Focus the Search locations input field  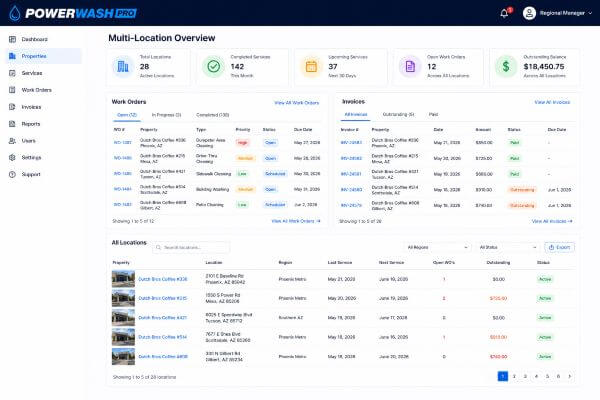point(191,247)
